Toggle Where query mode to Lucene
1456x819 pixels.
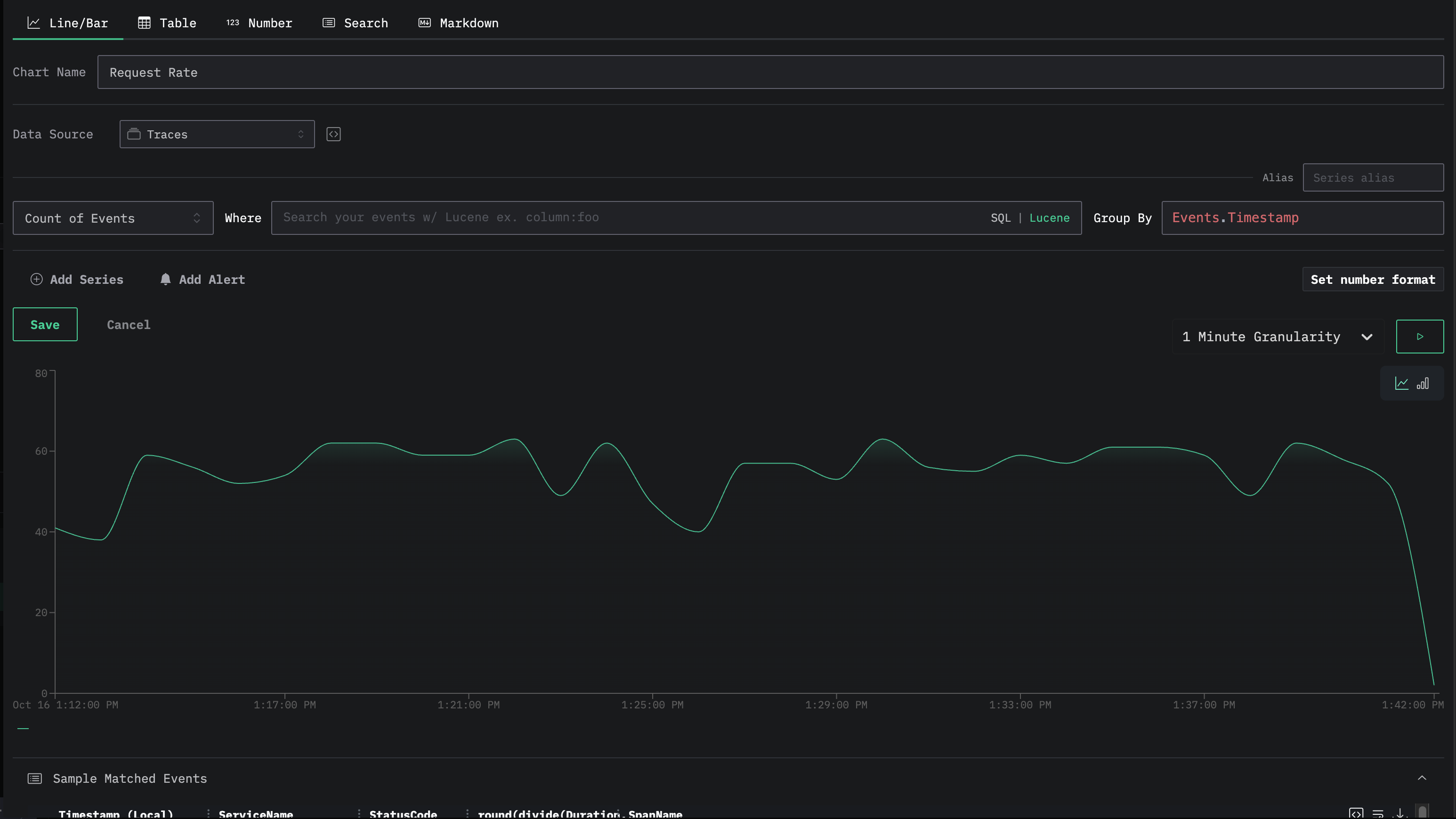(1049, 218)
